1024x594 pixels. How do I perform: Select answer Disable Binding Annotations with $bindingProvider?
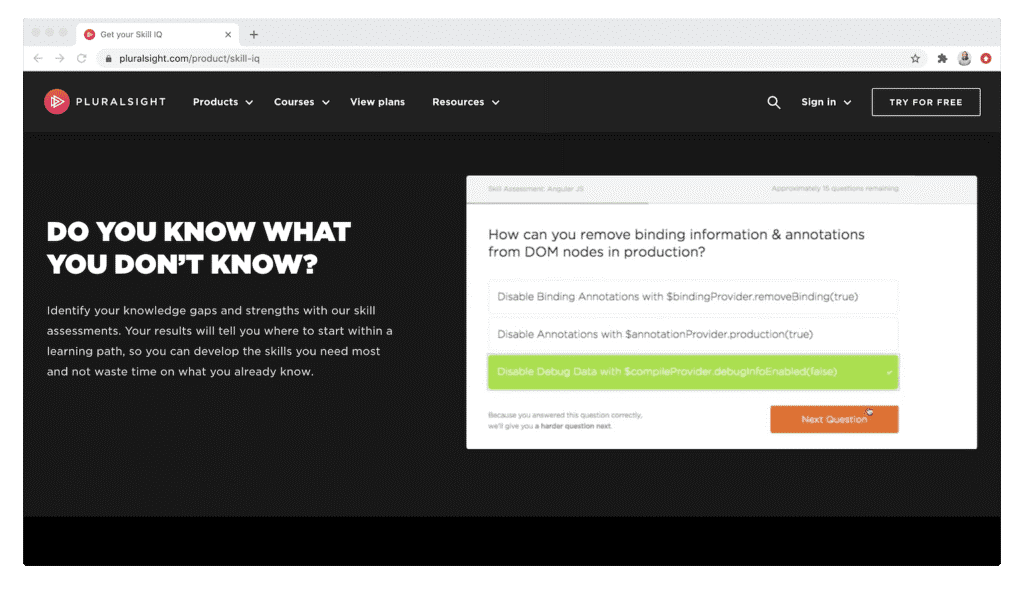(693, 296)
